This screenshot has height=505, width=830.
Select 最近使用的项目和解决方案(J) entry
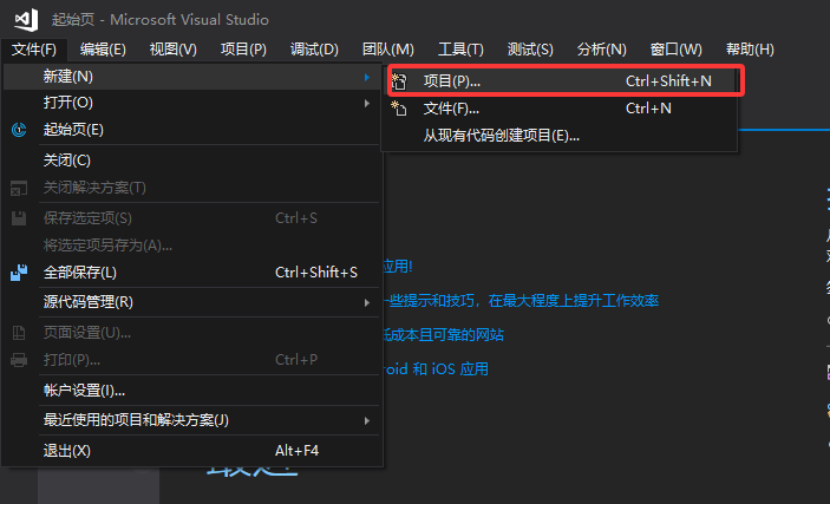[x=192, y=420]
